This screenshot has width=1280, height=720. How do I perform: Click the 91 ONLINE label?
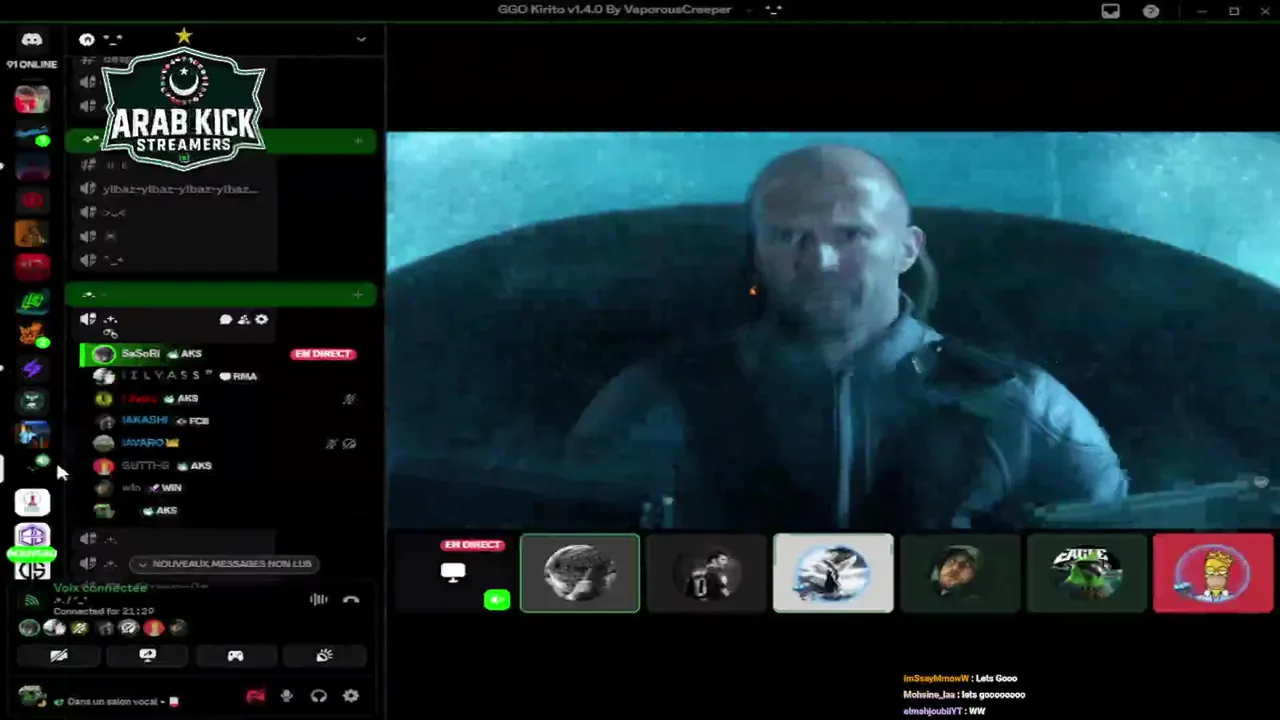(x=32, y=64)
